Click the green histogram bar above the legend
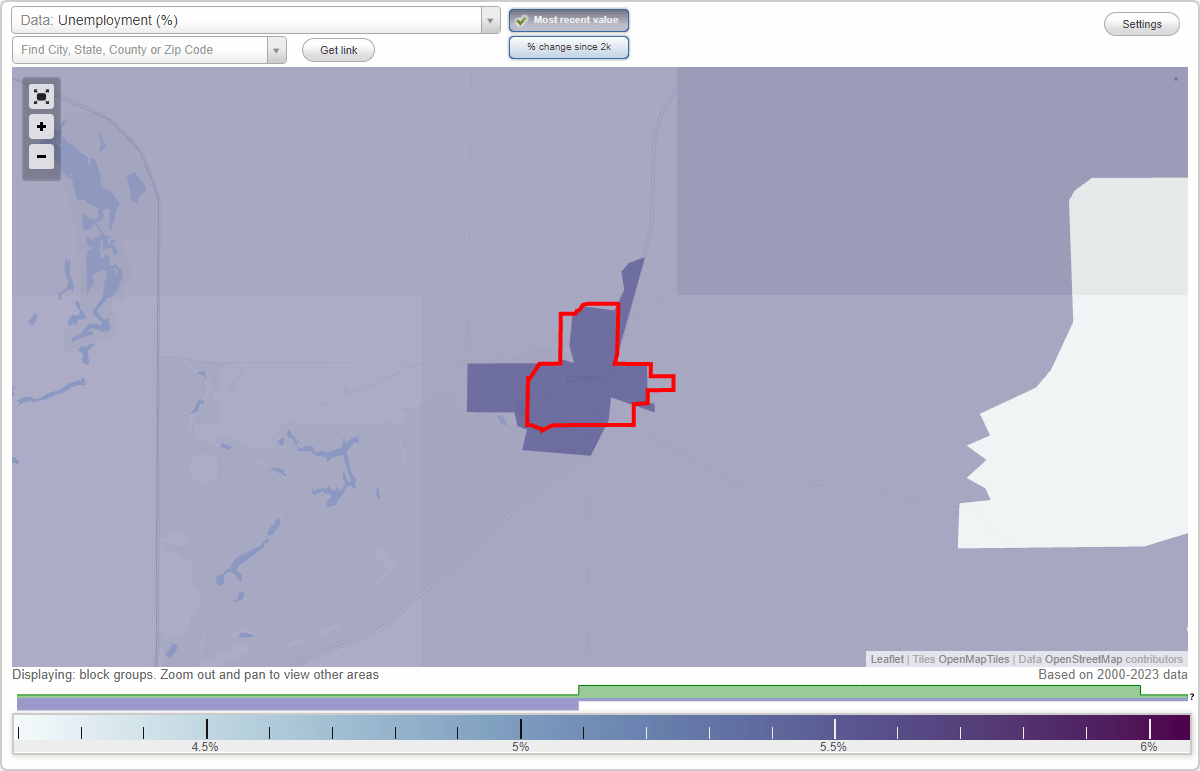This screenshot has height=771, width=1200. 859,691
